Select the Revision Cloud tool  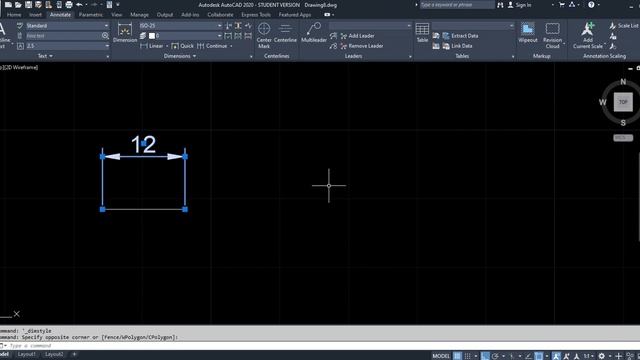(x=552, y=36)
